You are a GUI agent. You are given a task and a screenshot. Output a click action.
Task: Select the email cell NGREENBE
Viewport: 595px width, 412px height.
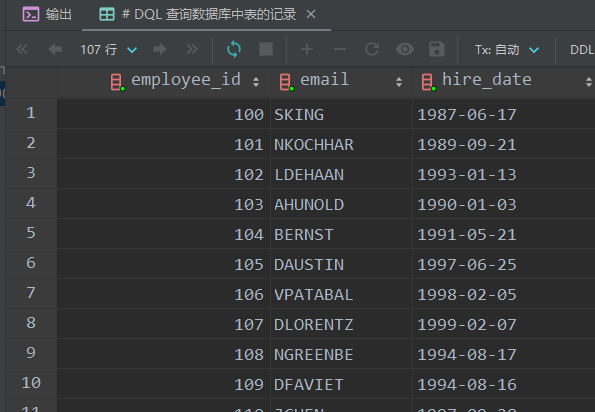click(x=341, y=354)
